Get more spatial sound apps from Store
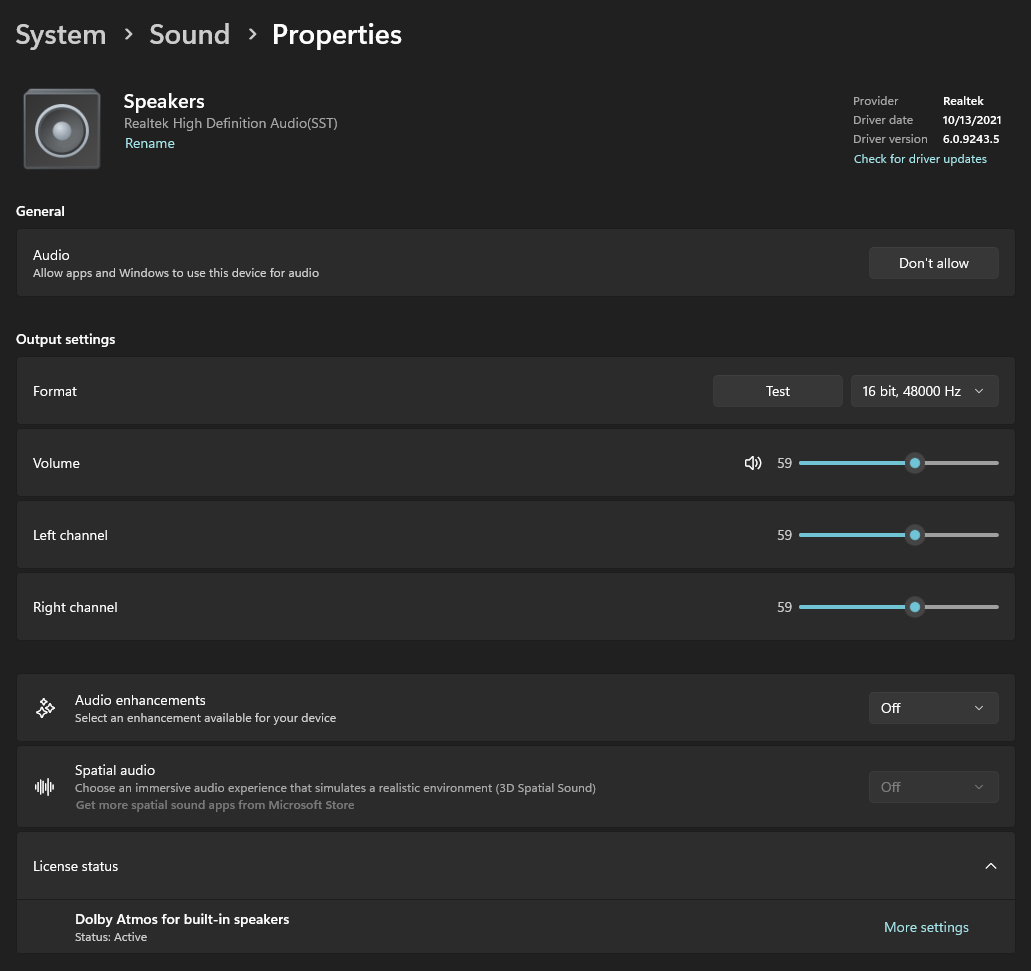The width and height of the screenshot is (1031, 971). click(215, 805)
